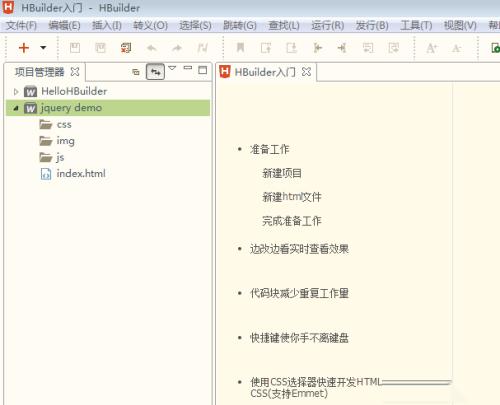This screenshot has width=500, height=405.
Task: Click the 新建项目 link
Action: (x=282, y=173)
